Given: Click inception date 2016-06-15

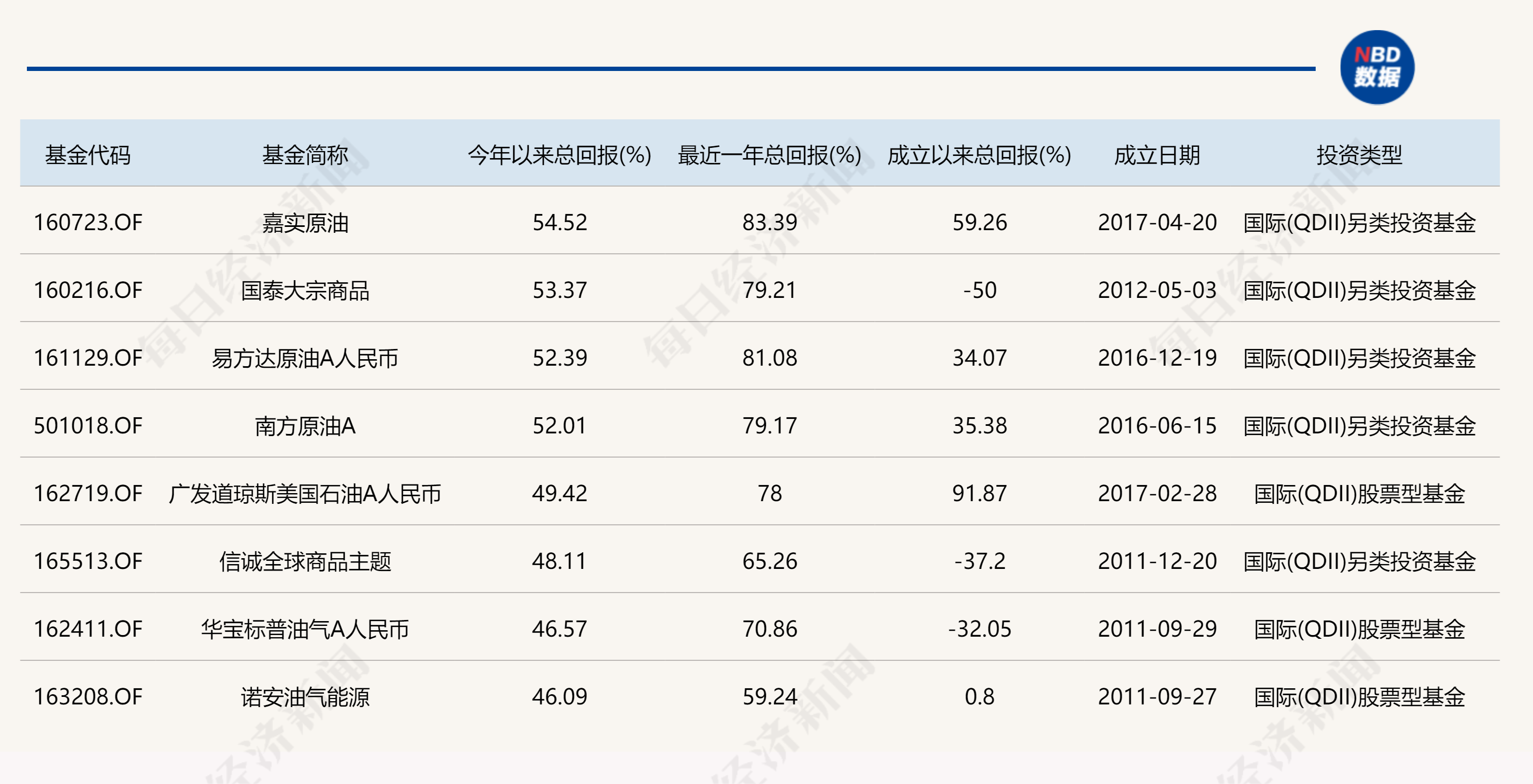Looking at the screenshot, I should (x=1158, y=426).
